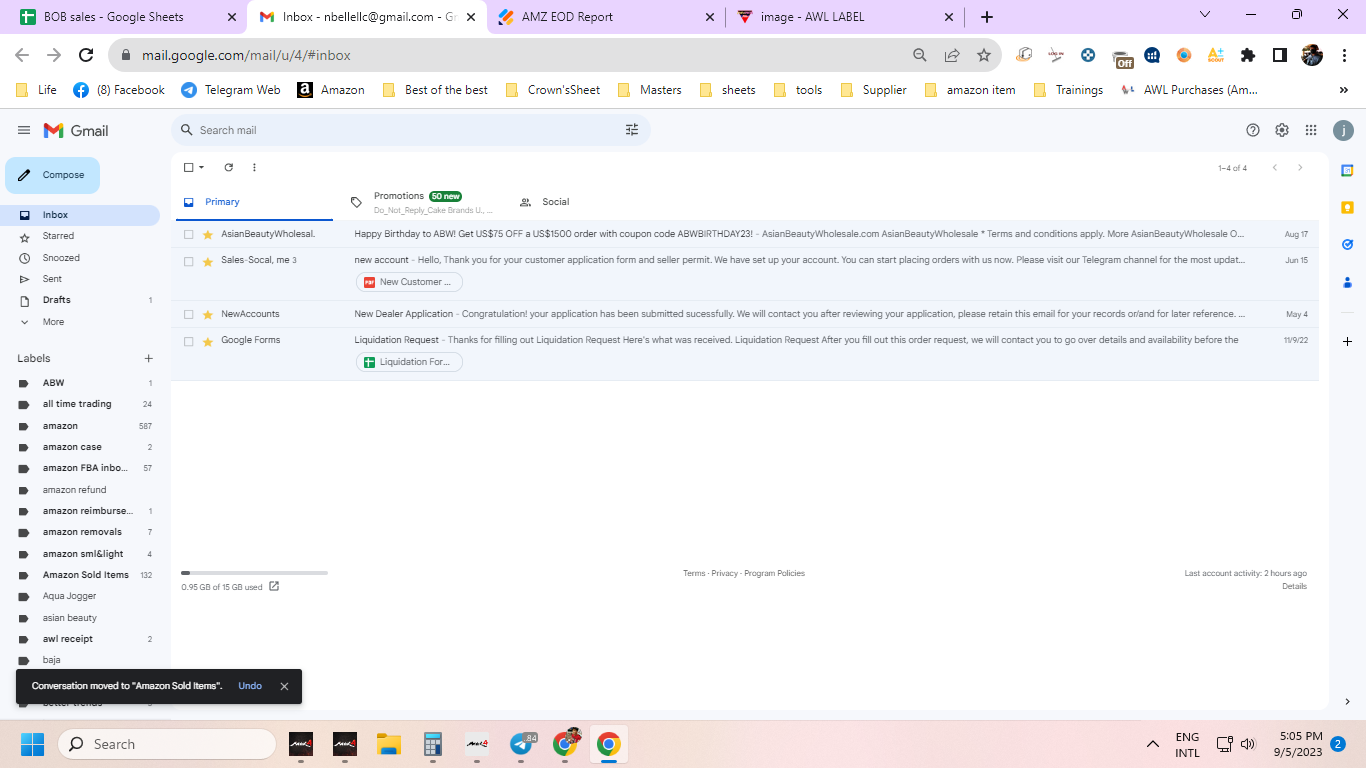
Task: Open Chrome tab search dropdown
Action: tap(1204, 15)
